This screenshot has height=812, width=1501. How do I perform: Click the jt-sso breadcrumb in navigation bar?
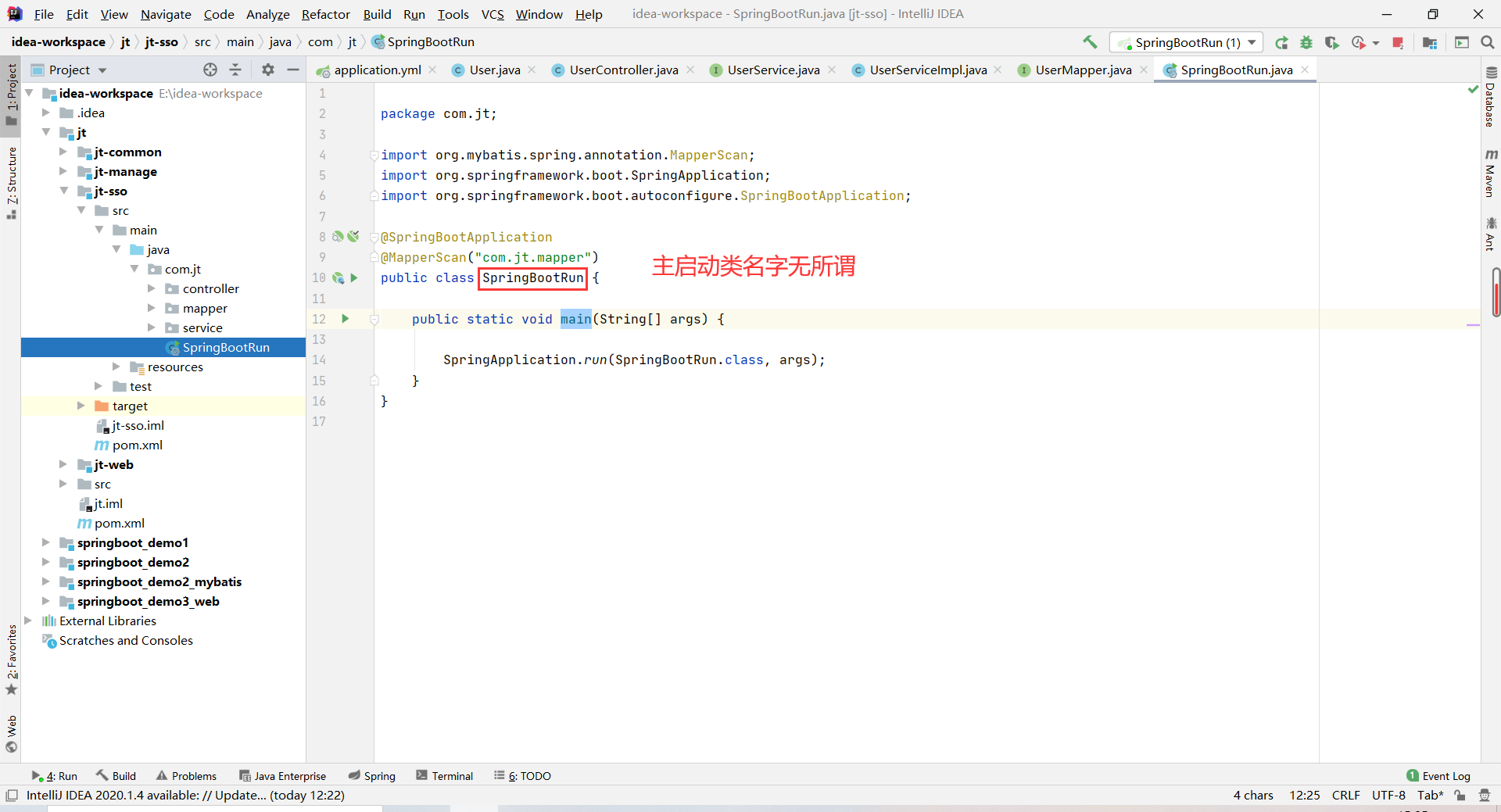tap(161, 42)
